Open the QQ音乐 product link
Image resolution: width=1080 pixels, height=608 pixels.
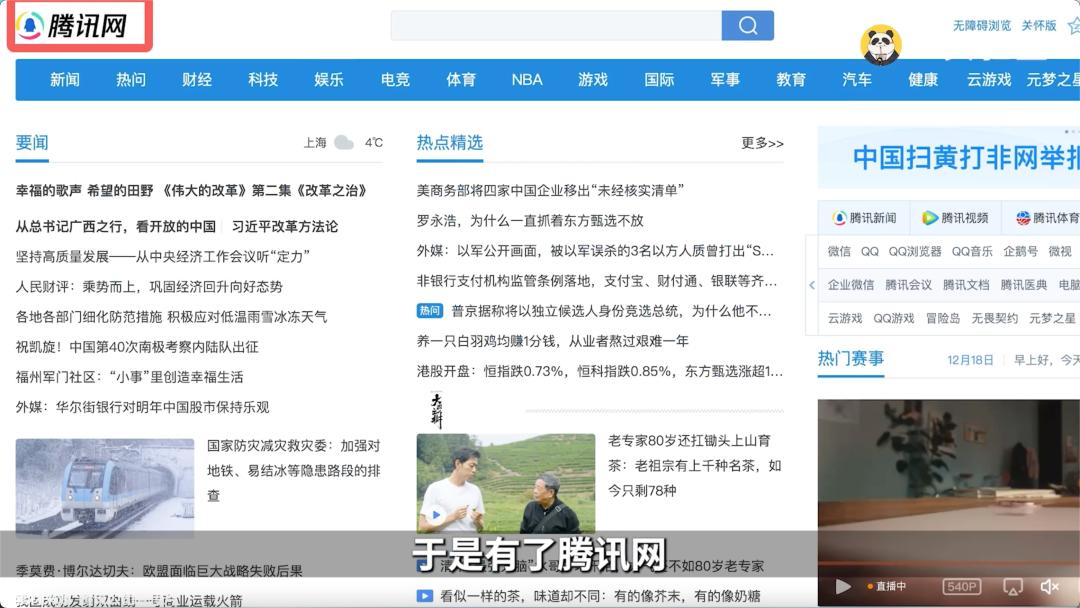click(972, 251)
